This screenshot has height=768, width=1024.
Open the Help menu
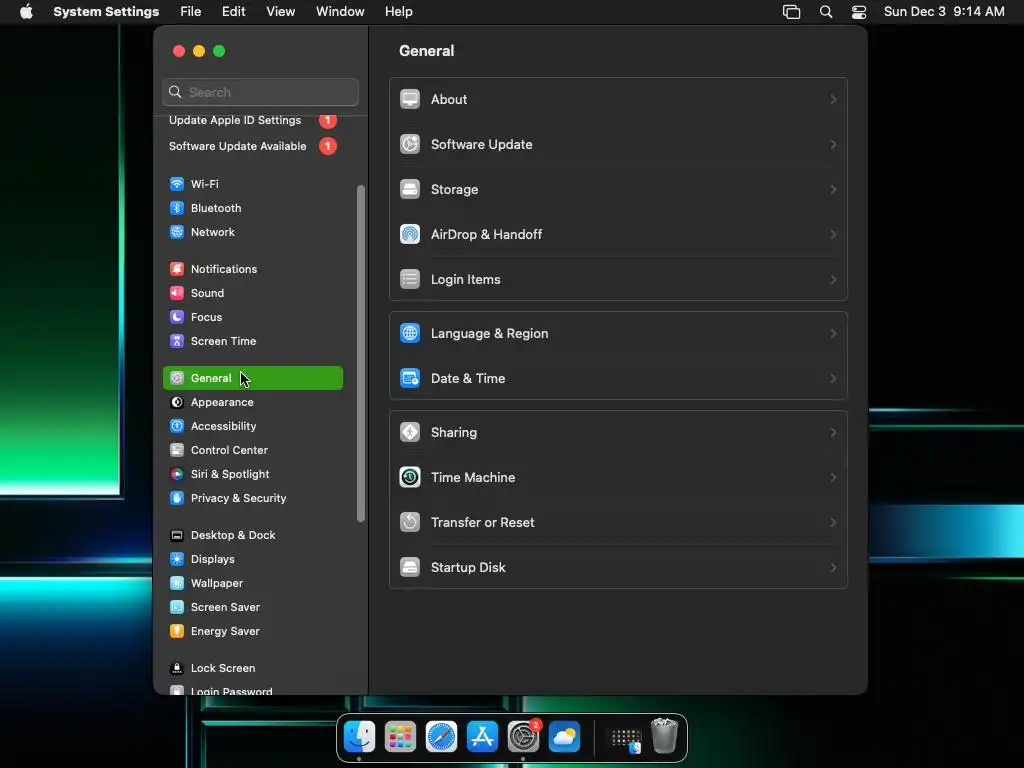coord(398,12)
